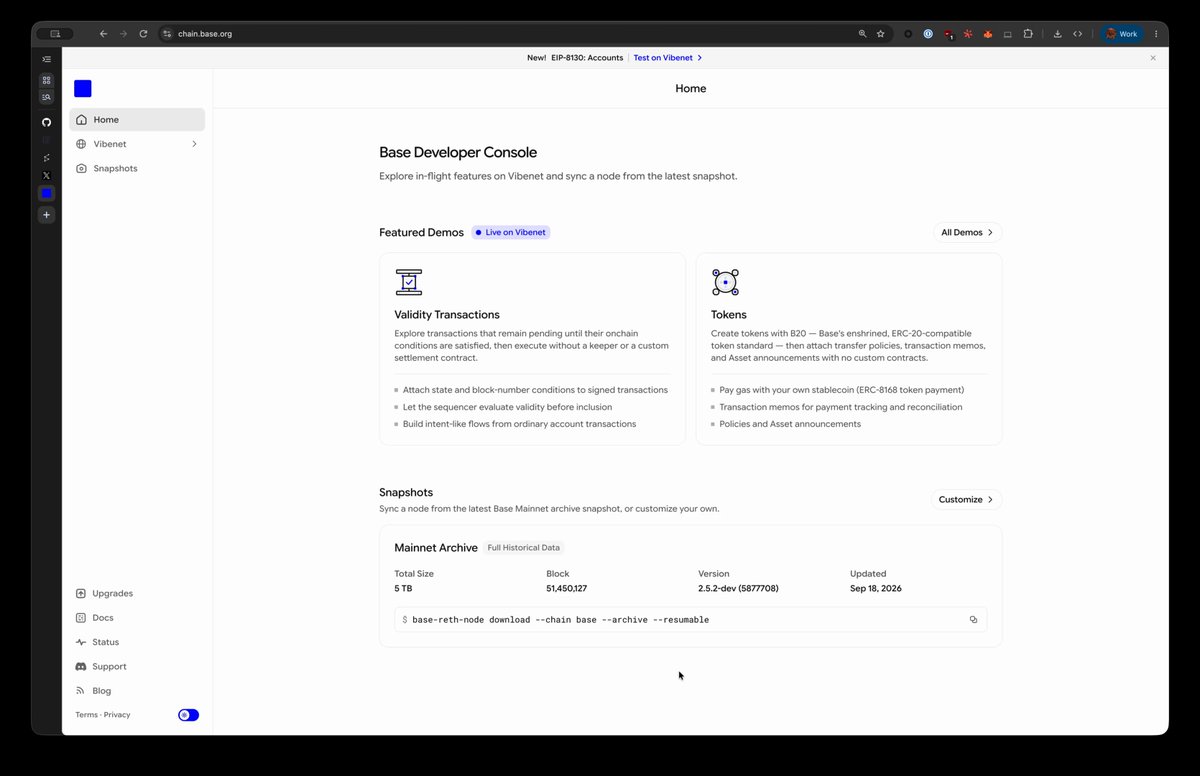The width and height of the screenshot is (1200, 776).
Task: Open the Privacy link
Action: (x=117, y=715)
